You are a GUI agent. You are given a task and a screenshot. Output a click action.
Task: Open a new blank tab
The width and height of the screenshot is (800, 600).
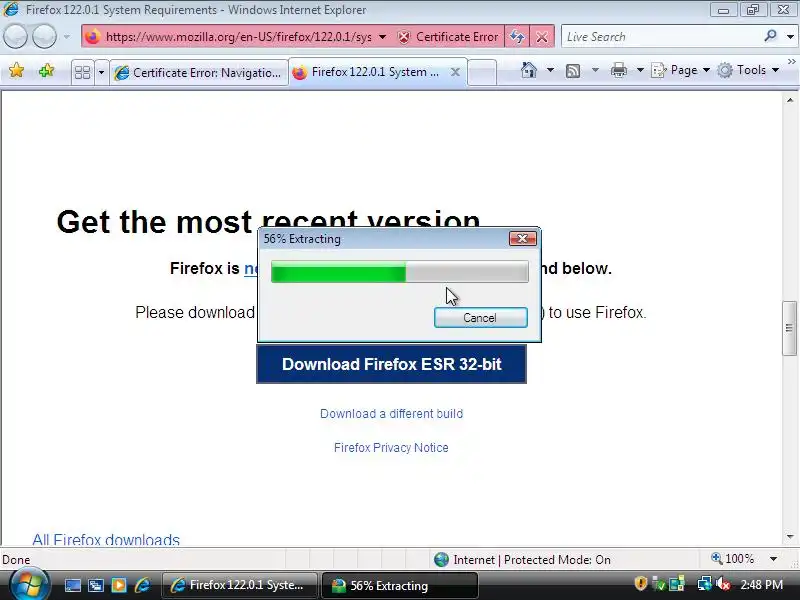coord(482,72)
